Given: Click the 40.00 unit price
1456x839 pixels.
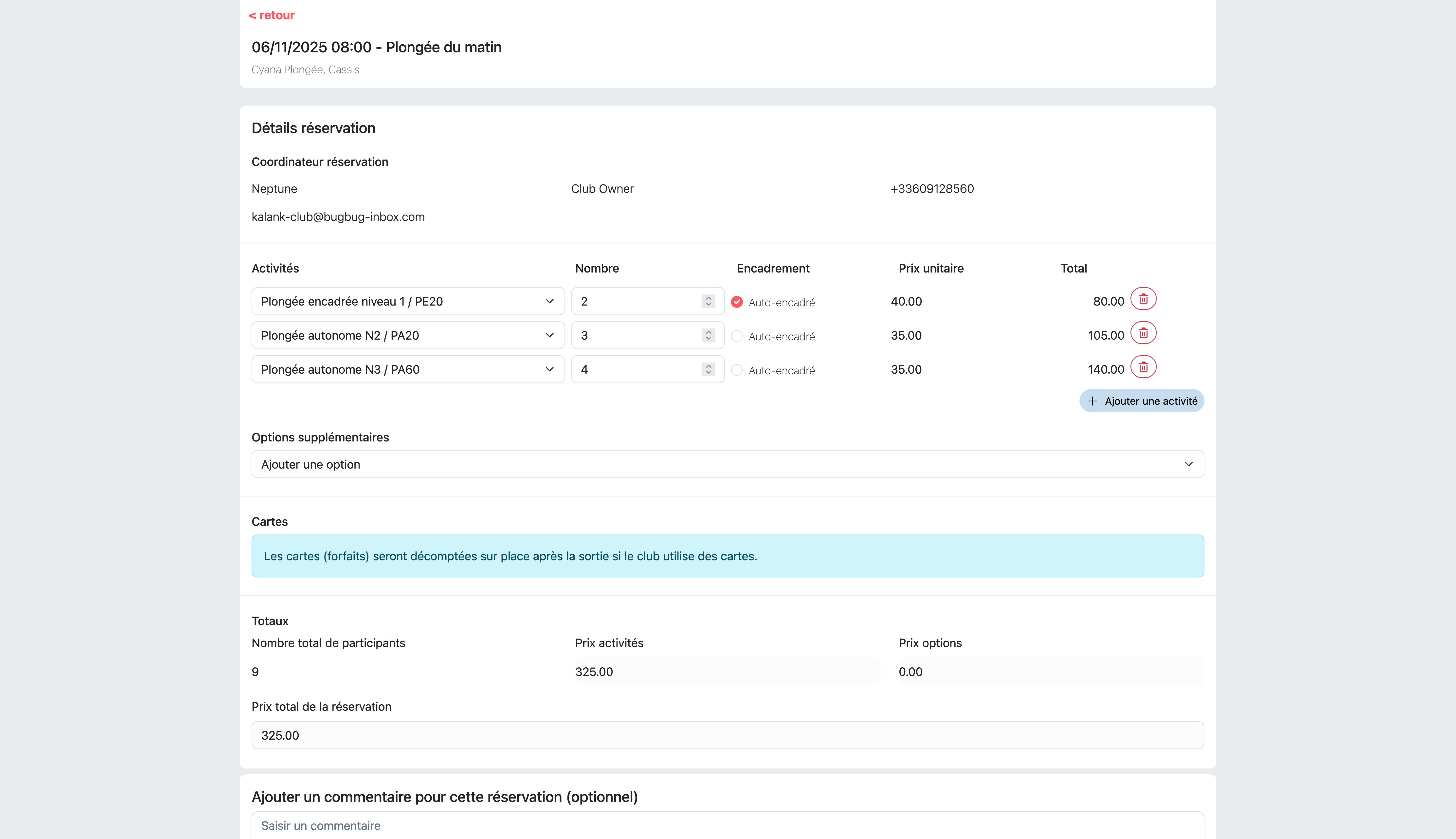Looking at the screenshot, I should coord(906,301).
